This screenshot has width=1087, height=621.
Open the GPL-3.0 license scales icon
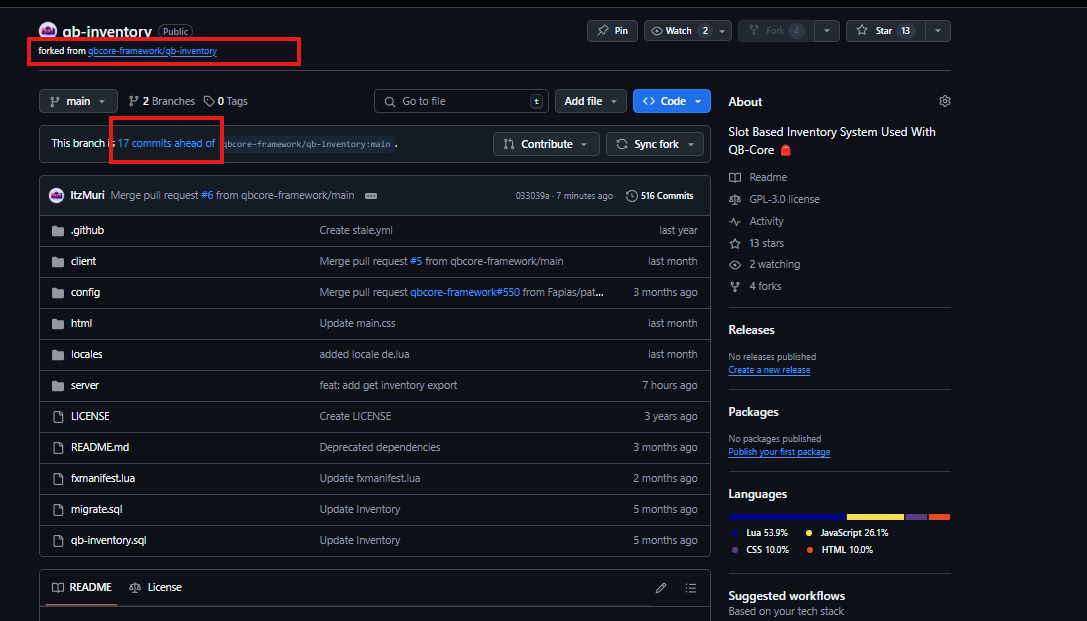tap(736, 198)
